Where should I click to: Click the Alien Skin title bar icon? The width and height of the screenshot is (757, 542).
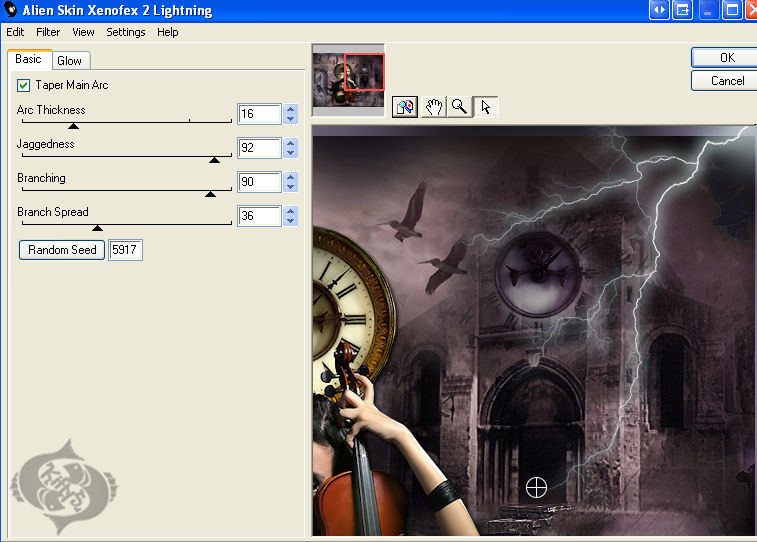[x=10, y=10]
